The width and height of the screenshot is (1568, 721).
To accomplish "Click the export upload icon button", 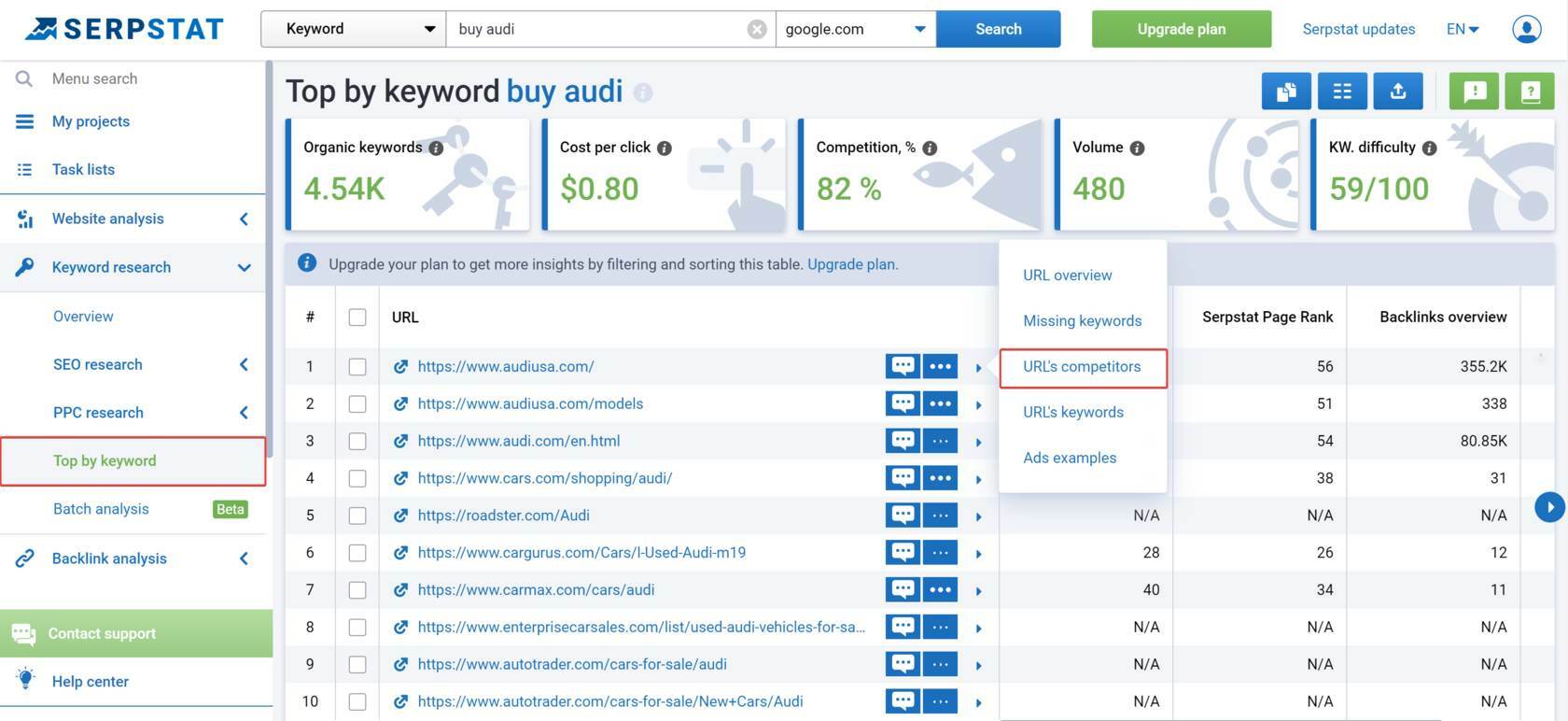I will tap(1398, 92).
